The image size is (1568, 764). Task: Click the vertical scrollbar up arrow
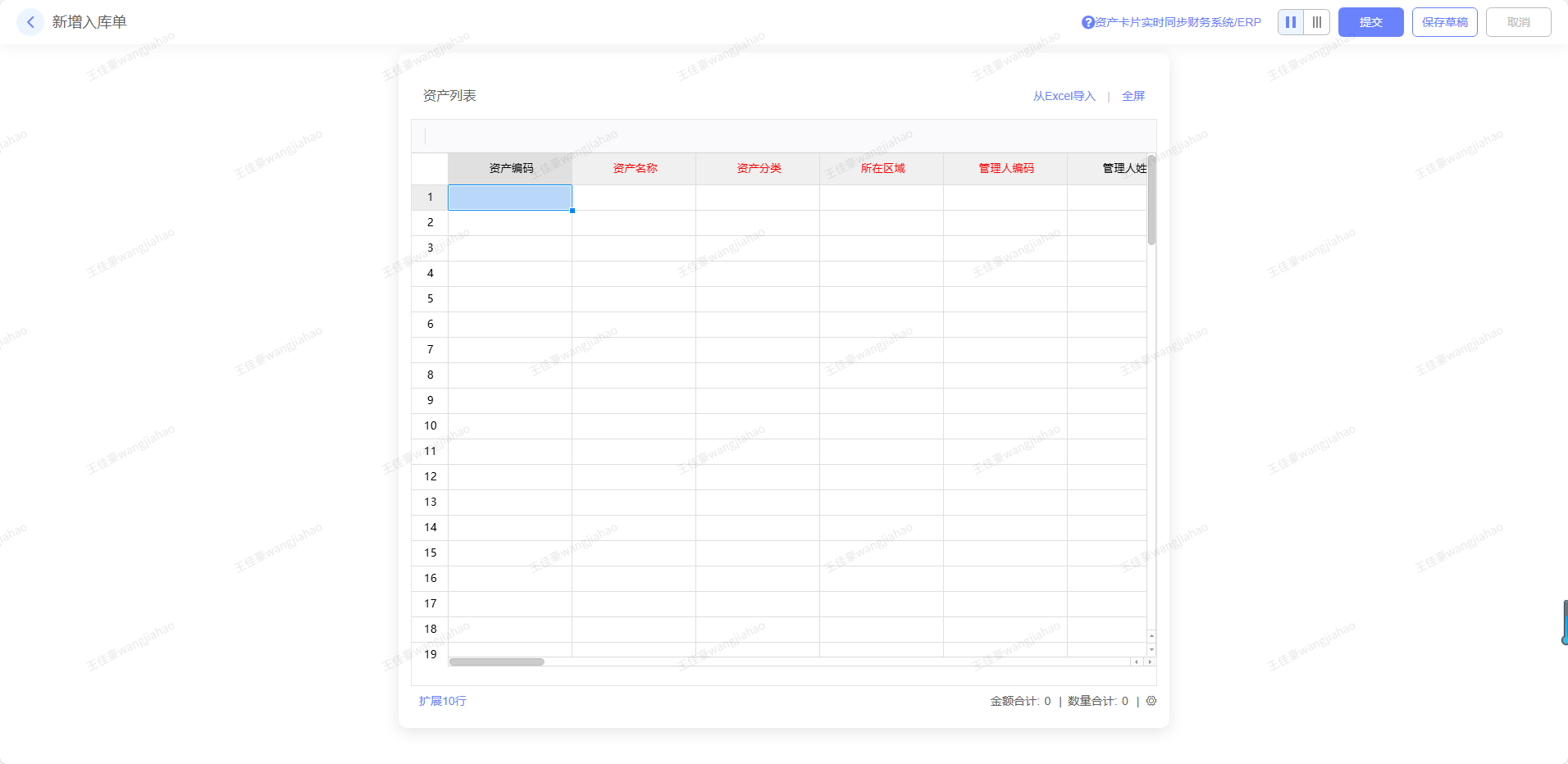click(1151, 636)
